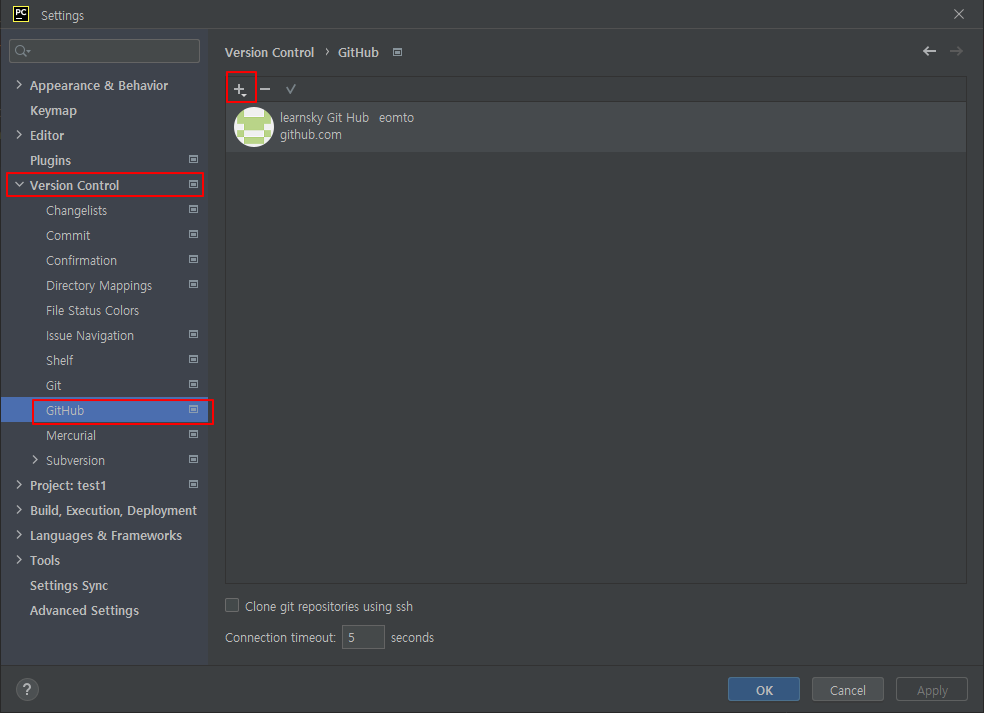Viewport: 984px width, 713px height.
Task: Click the OK button
Action: tap(764, 690)
